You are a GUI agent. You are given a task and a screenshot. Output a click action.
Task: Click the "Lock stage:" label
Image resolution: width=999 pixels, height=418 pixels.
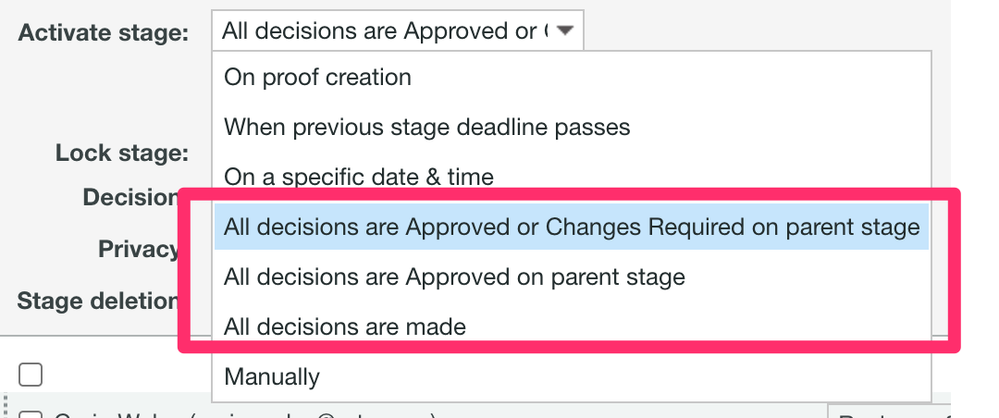click(x=122, y=153)
